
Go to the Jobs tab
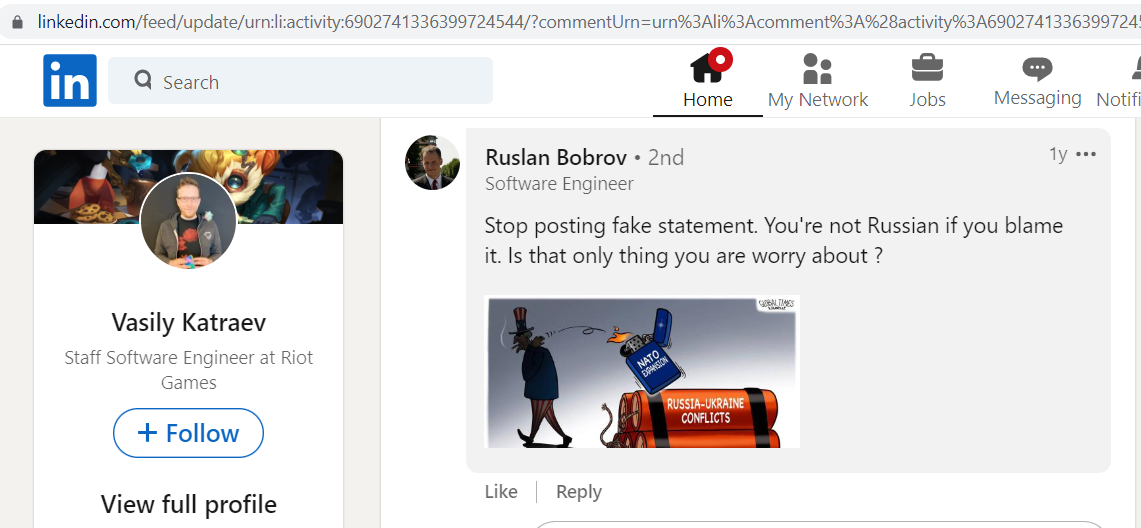[927, 81]
